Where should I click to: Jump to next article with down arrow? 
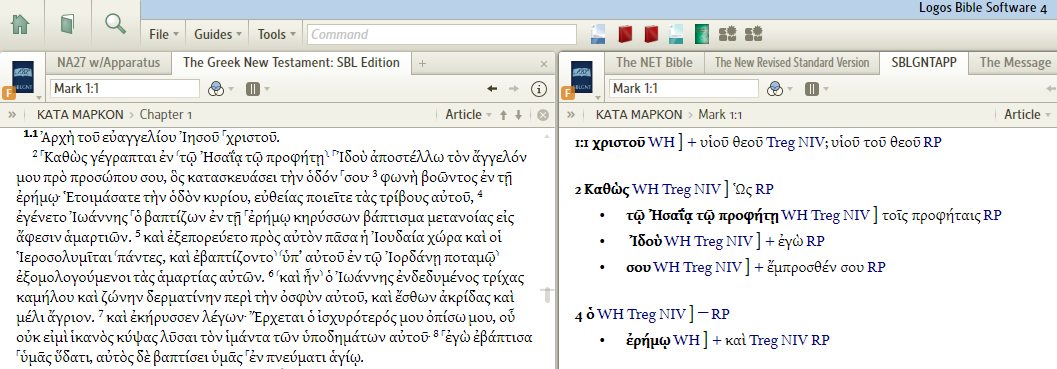(518, 115)
